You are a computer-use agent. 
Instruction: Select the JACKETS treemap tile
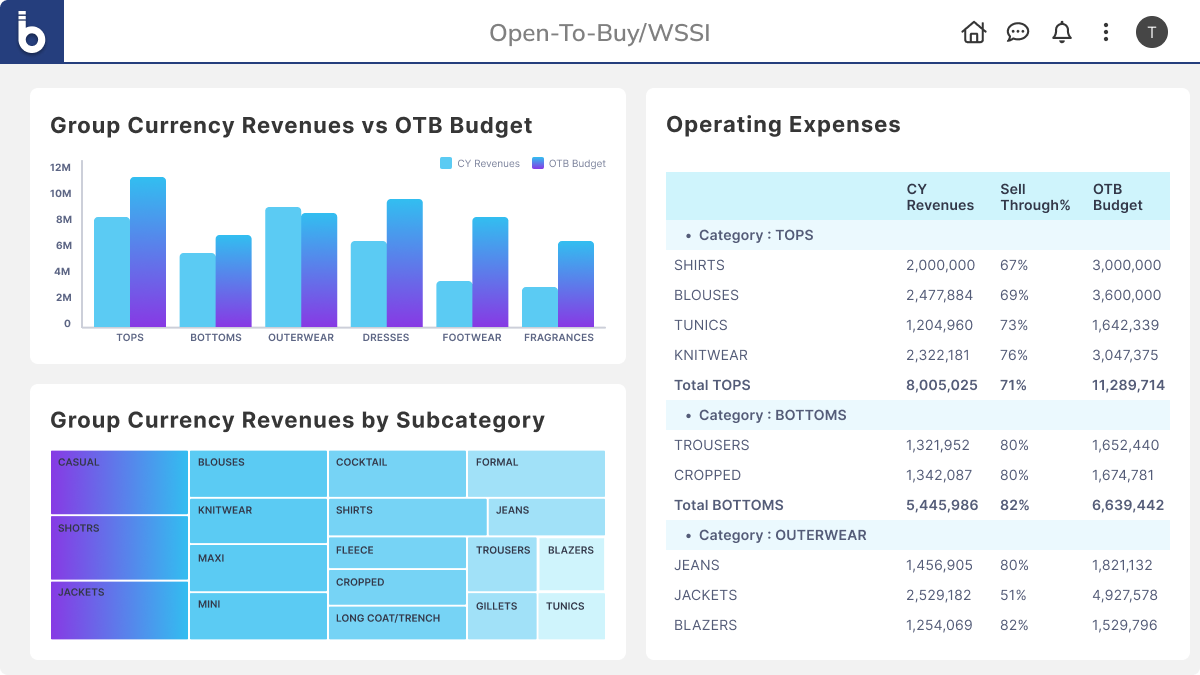click(119, 610)
